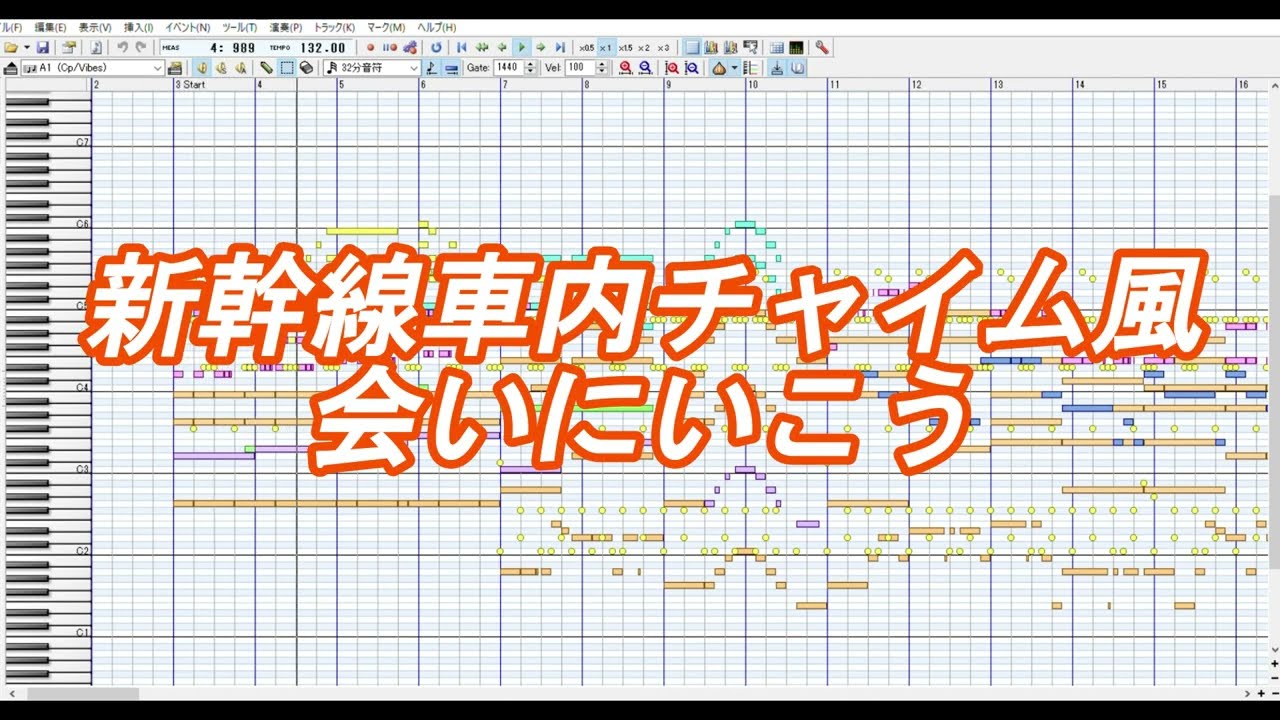Toggle the single note input mode icon
Screen dimensions: 1280x720
click(x=431, y=67)
